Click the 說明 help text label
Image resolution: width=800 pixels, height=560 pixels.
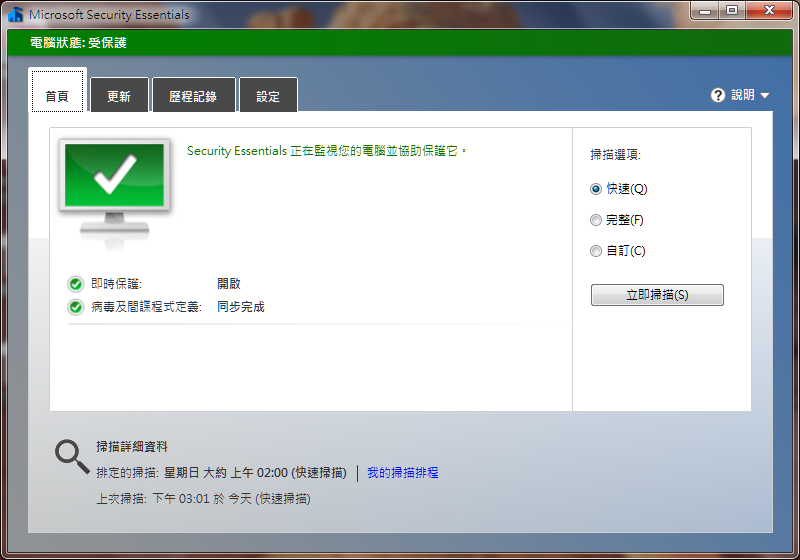(x=742, y=95)
